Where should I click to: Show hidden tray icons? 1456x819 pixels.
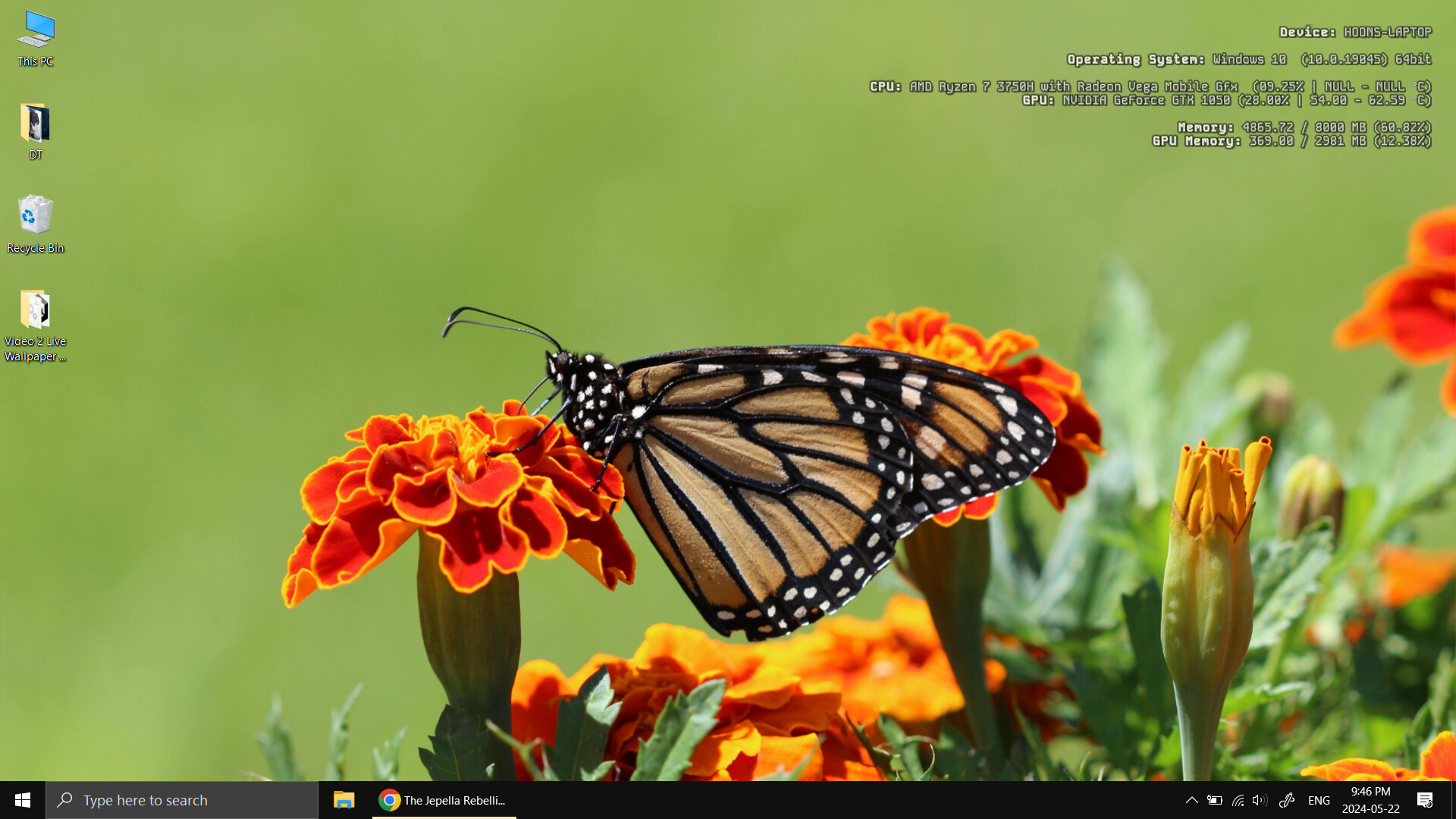1191,800
